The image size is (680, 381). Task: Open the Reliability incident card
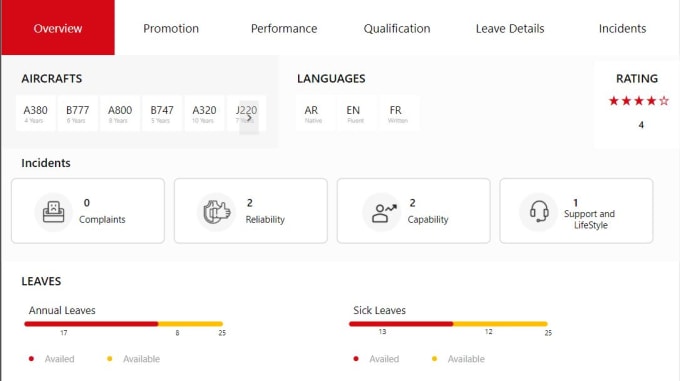[x=251, y=211]
